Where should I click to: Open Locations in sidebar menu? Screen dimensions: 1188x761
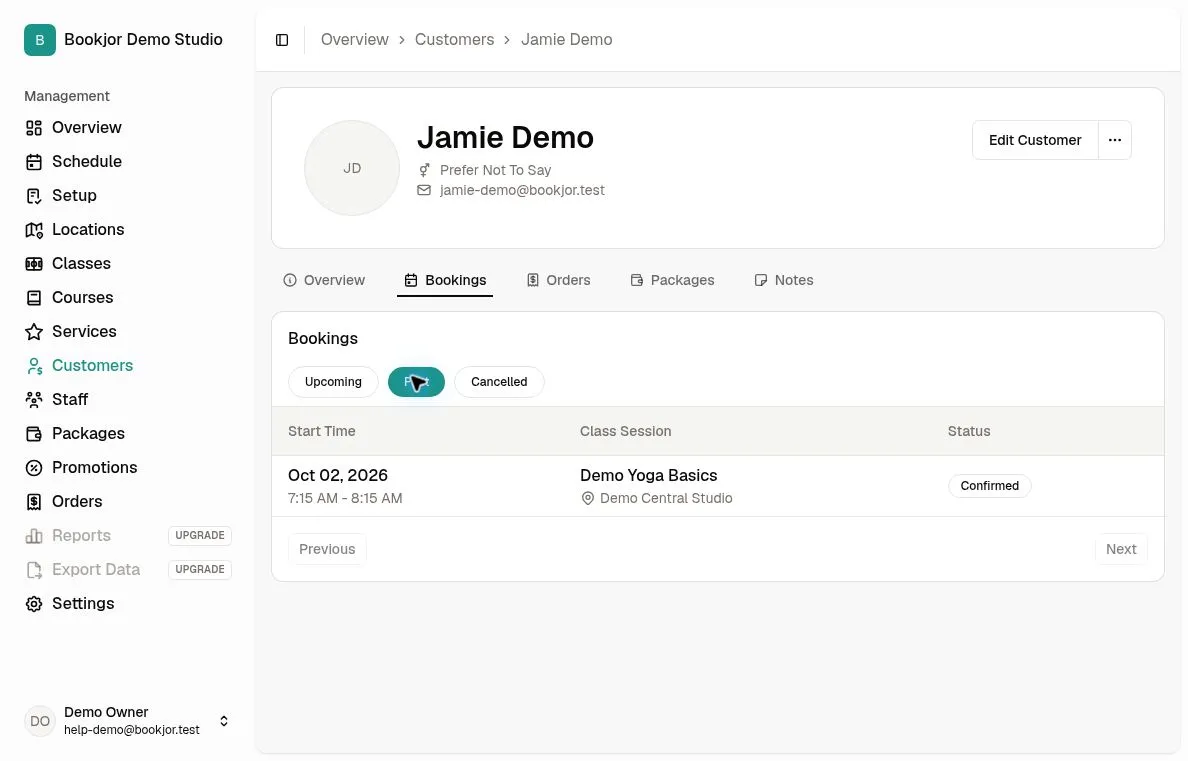tap(88, 230)
